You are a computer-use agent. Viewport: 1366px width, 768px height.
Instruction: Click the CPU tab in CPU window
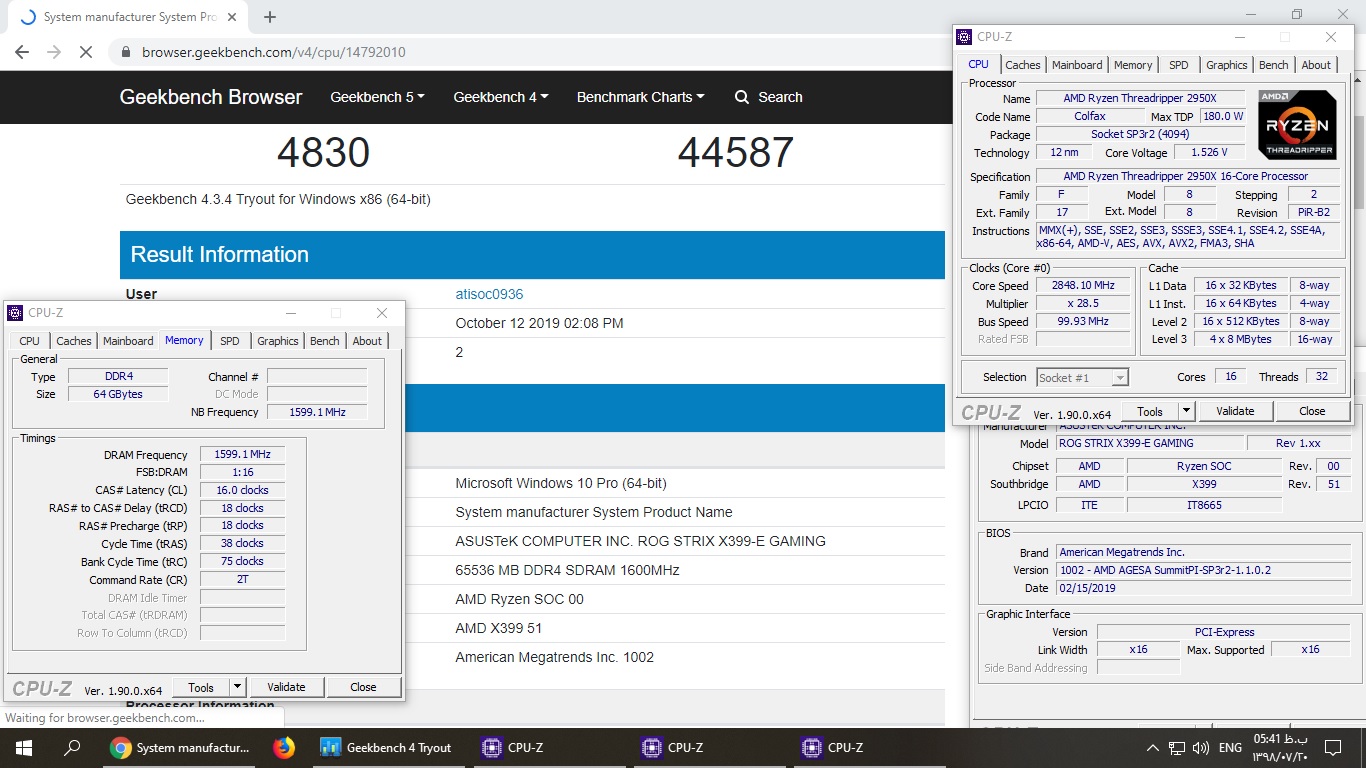978,64
